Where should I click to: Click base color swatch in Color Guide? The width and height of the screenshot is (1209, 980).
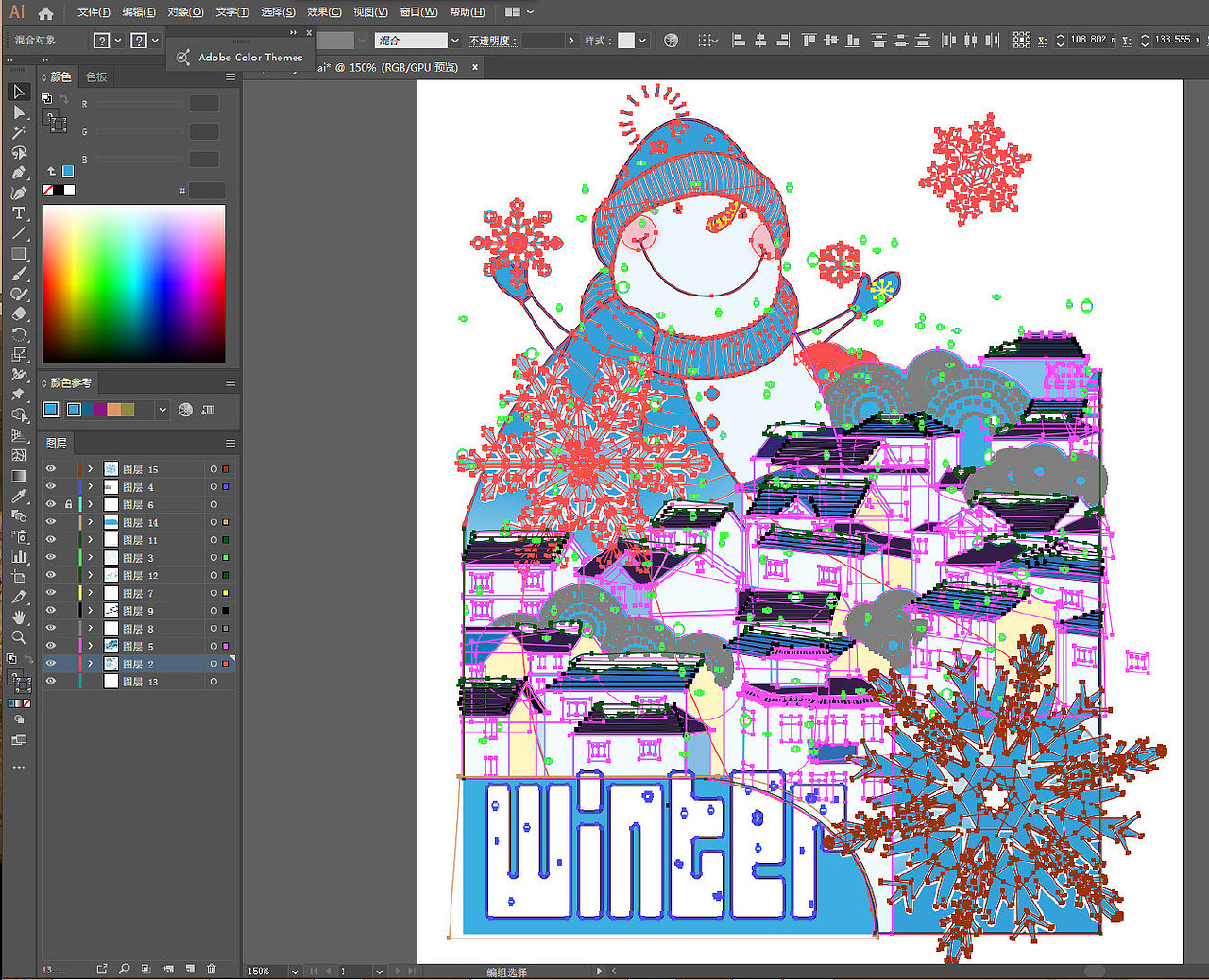(x=51, y=410)
